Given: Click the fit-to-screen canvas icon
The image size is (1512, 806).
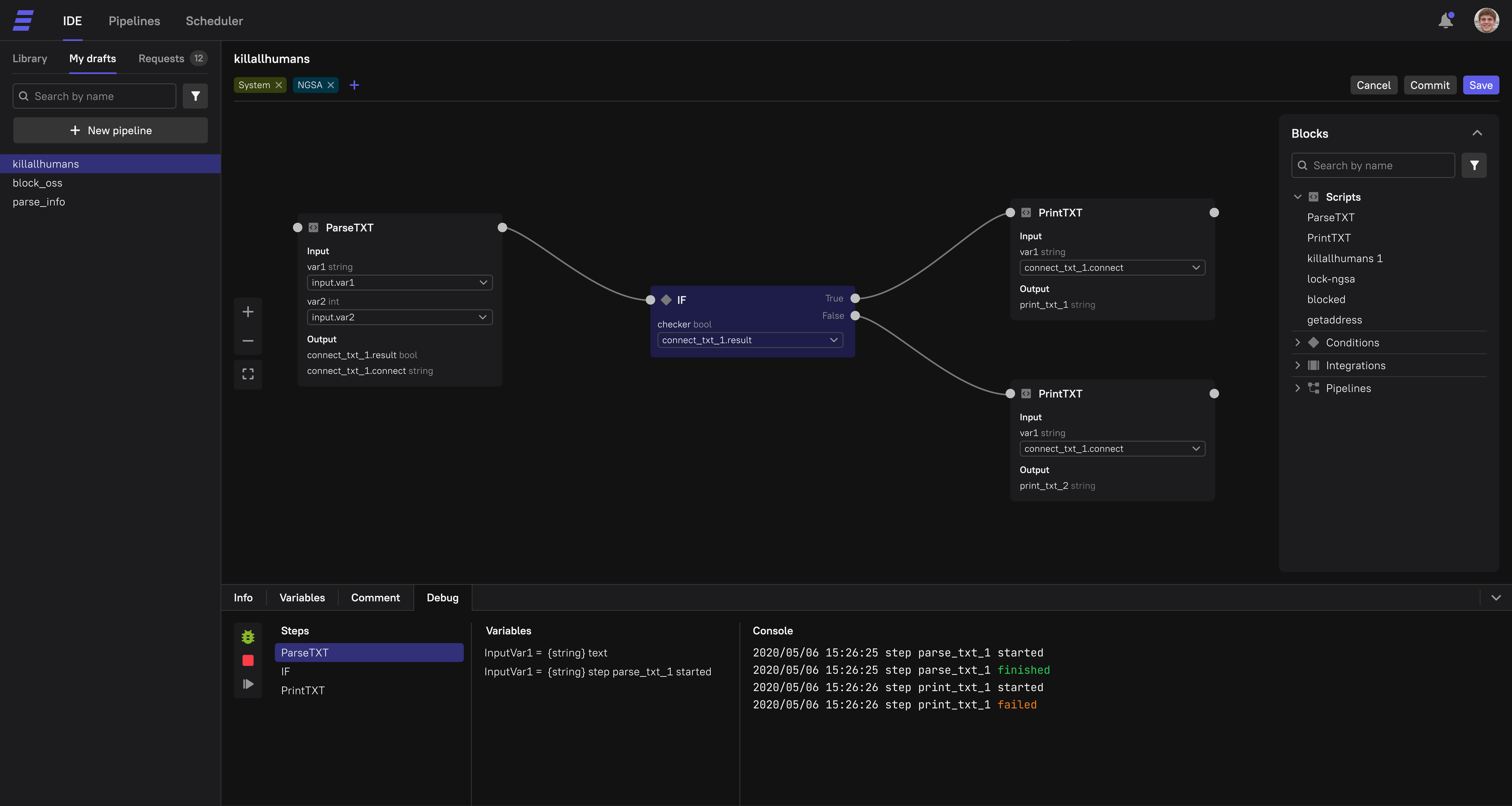Looking at the screenshot, I should [248, 374].
